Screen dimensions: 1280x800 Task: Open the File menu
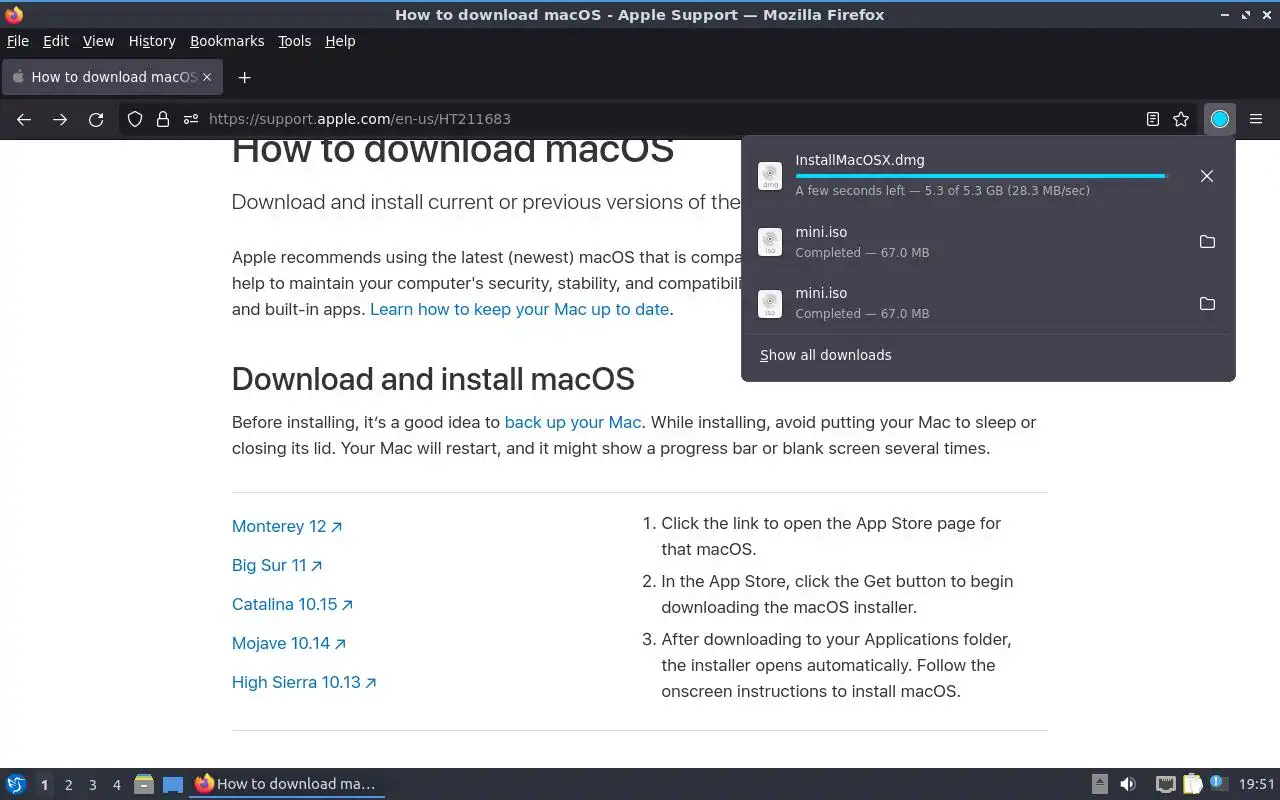coord(18,41)
